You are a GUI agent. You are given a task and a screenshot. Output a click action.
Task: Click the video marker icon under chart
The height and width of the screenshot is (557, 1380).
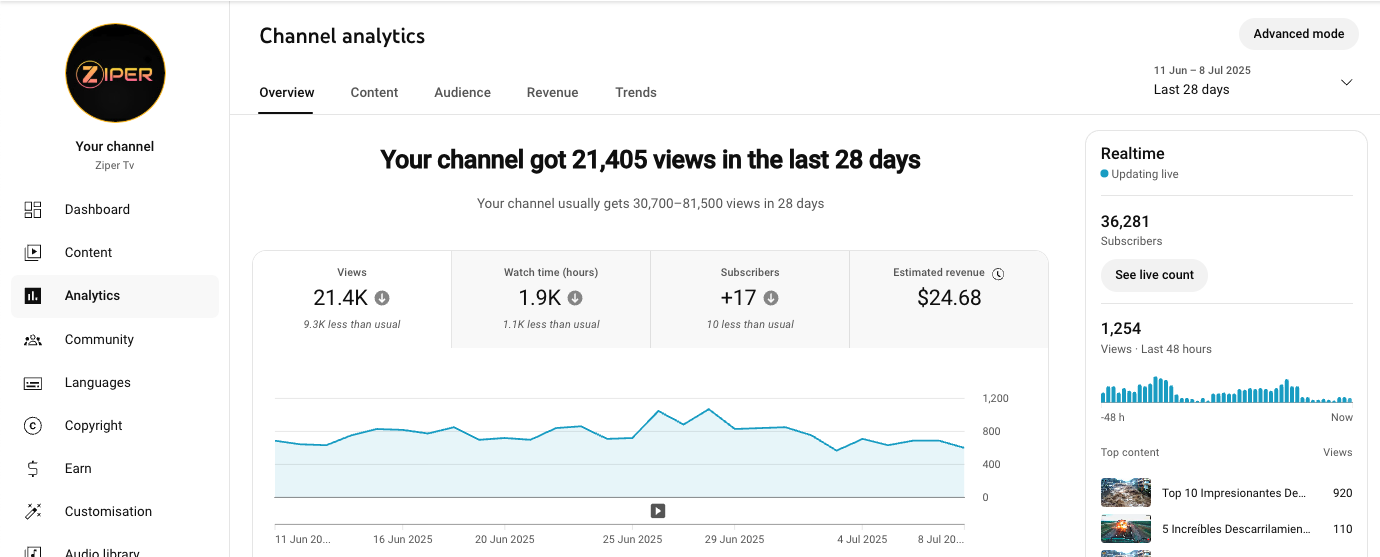pyautogui.click(x=658, y=511)
